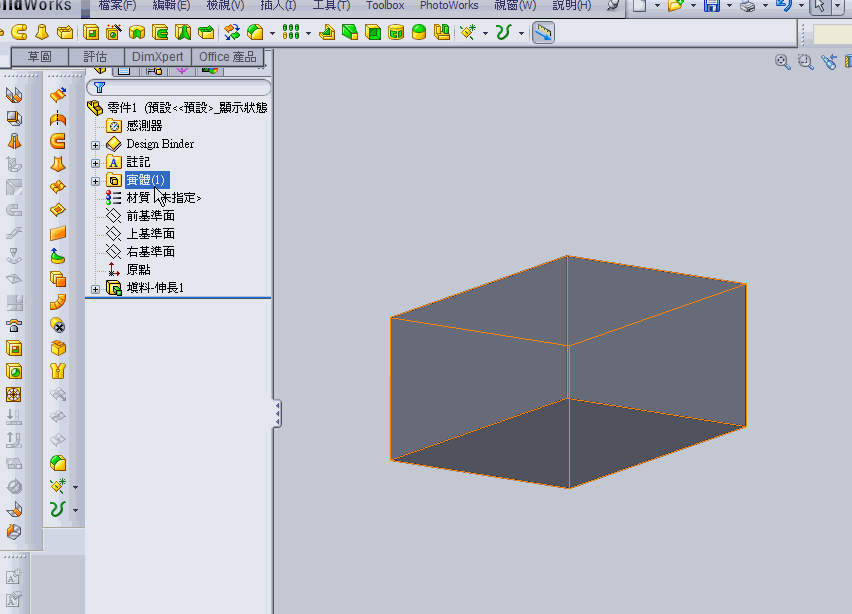Select the Extruded Surface tool in surfaces toolbar

point(58,95)
